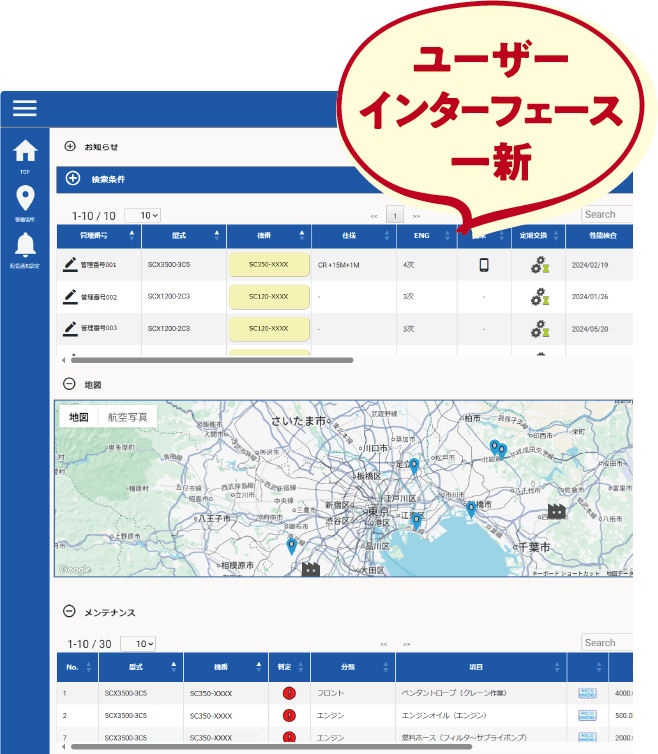Click the Google logo on the map
This screenshot has height=754, width=658.
pyautogui.click(x=75, y=569)
